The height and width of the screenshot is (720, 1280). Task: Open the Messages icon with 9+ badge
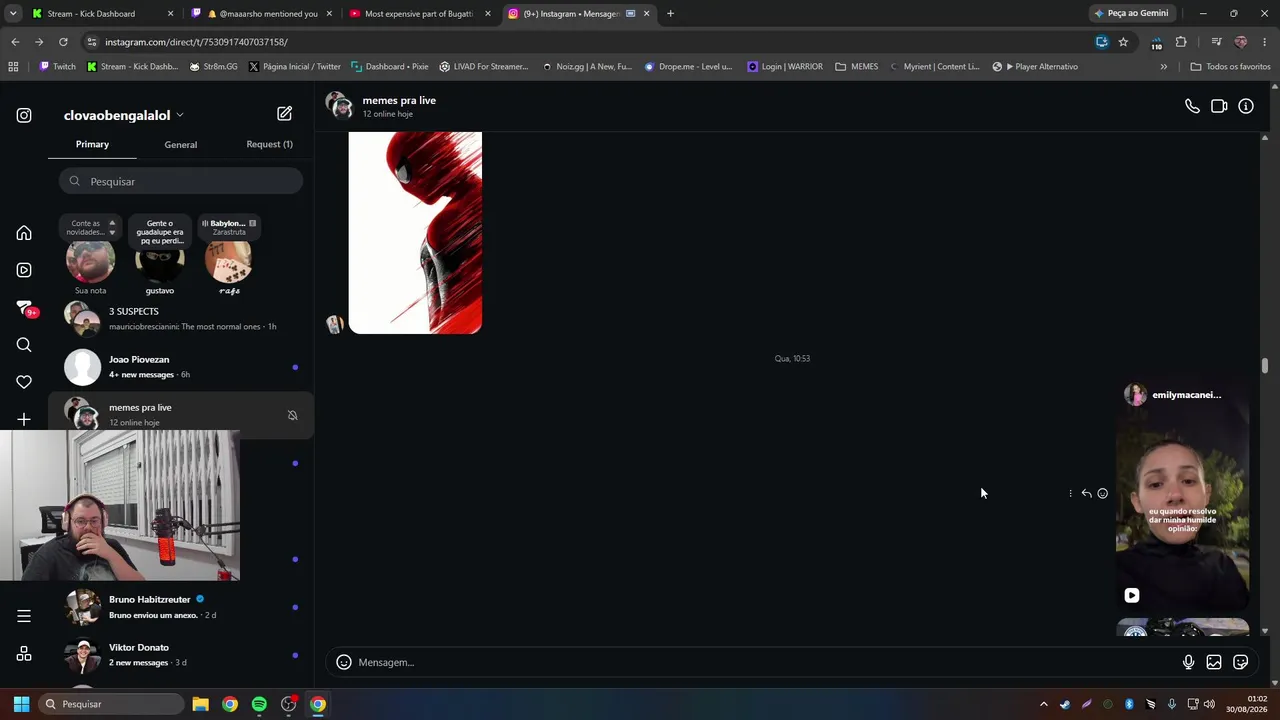tap(25, 308)
